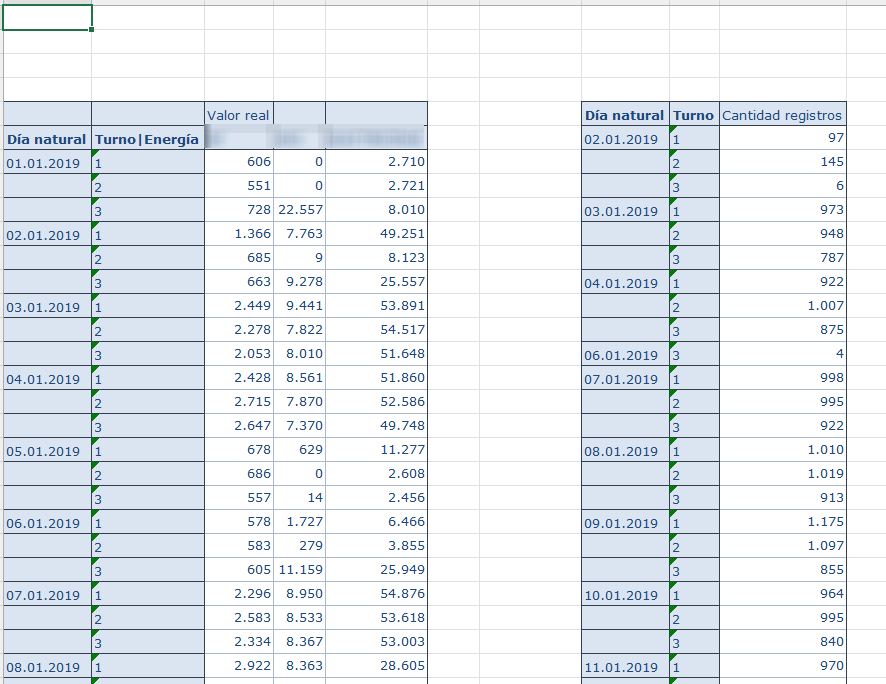Select registros cell with value 145
Viewport: 886px width, 684px height.
click(x=783, y=162)
